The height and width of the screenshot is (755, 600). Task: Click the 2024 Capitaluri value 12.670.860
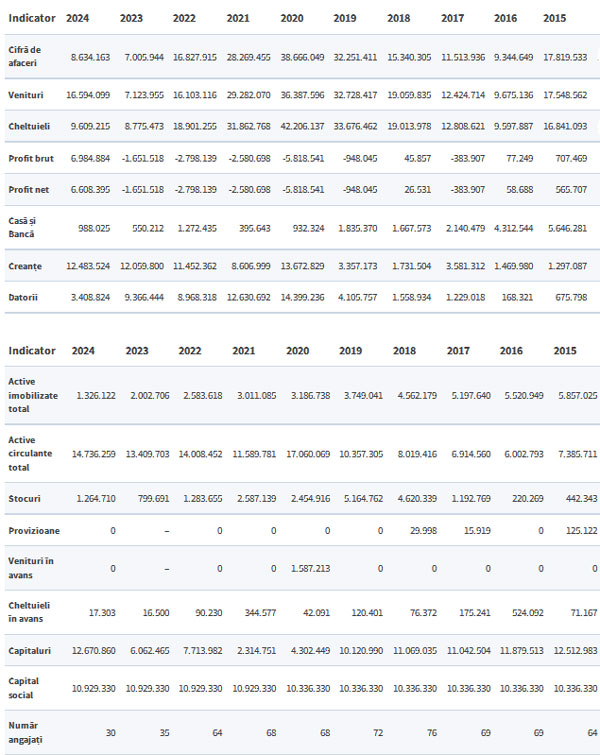click(x=93, y=651)
